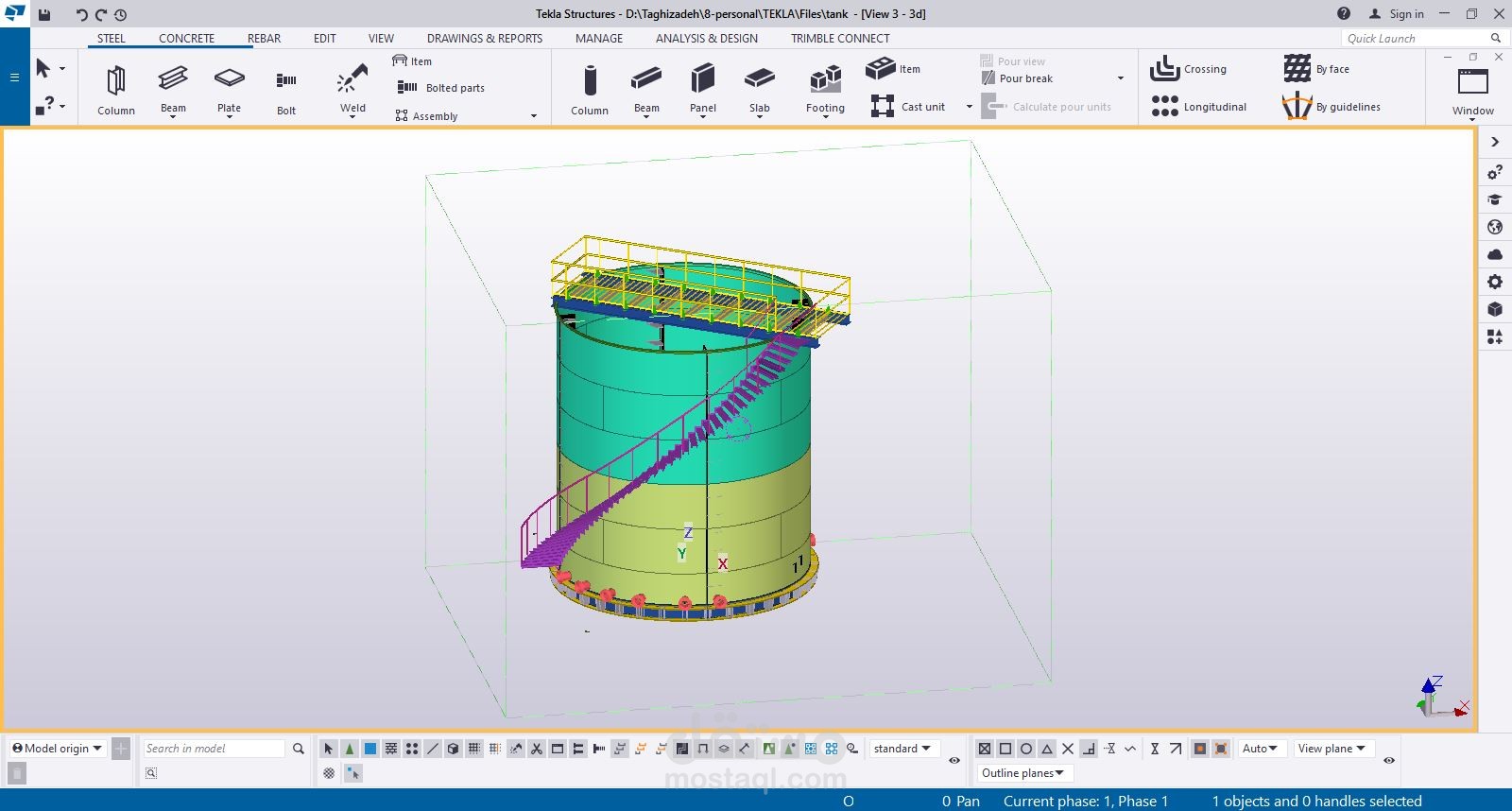This screenshot has width=1512, height=811.
Task: Click the Cast unit icon
Action: (x=883, y=107)
